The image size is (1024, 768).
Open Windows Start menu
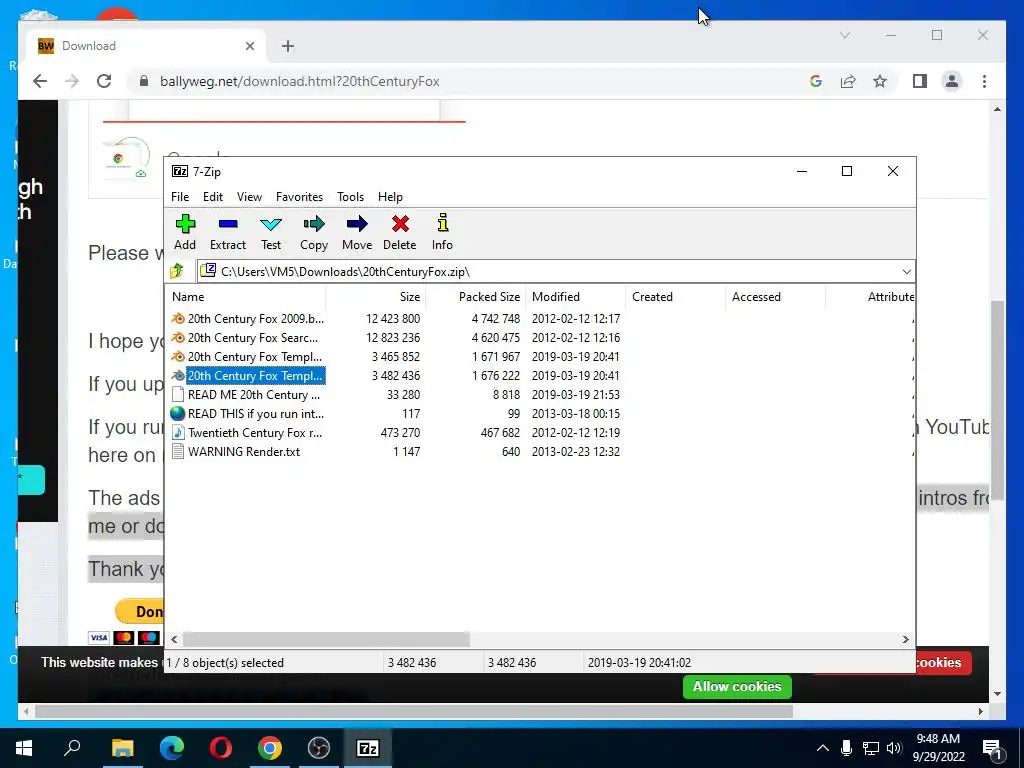(x=24, y=748)
